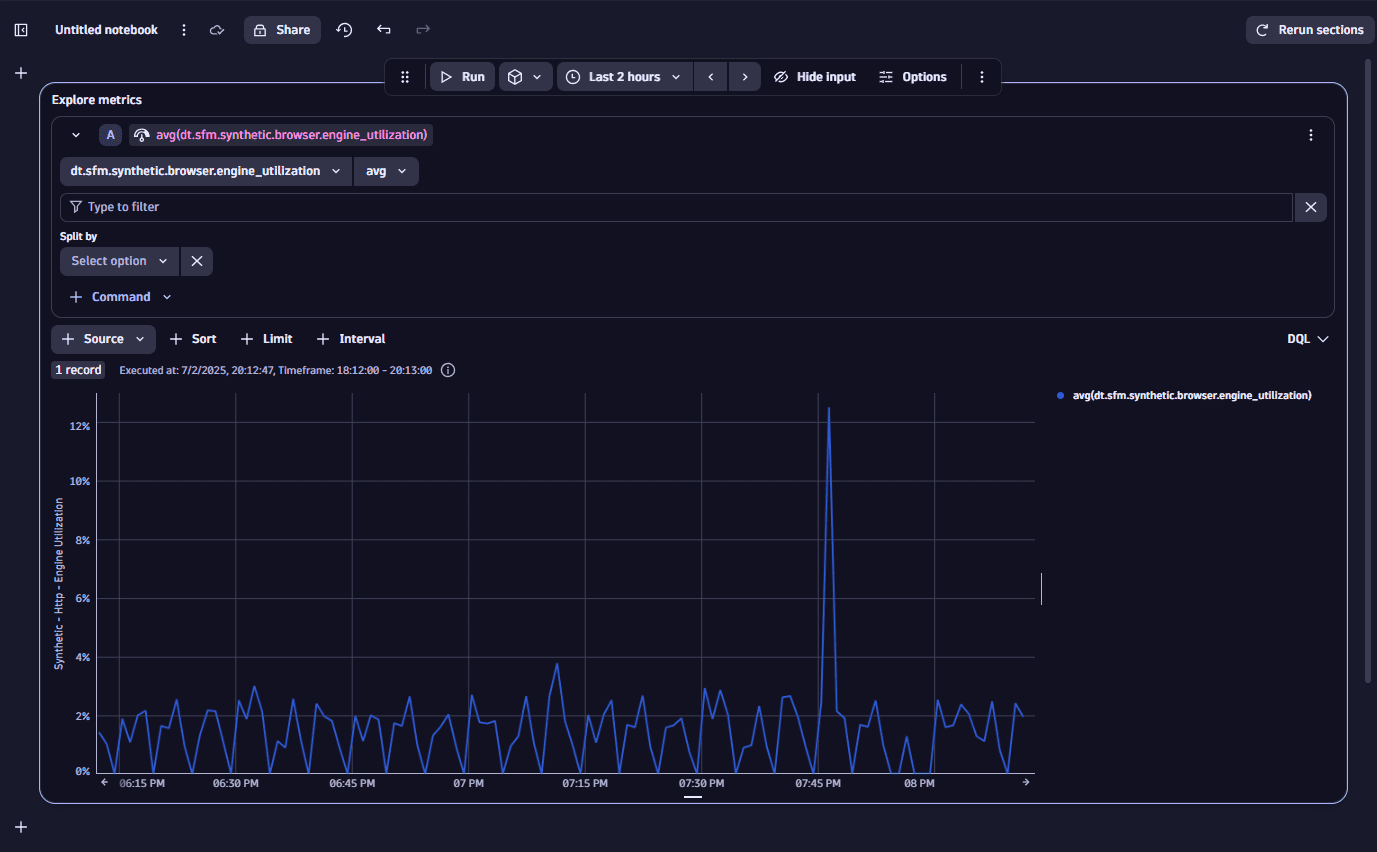This screenshot has width=1377, height=852.
Task: Open the notebook version history icon
Action: click(x=344, y=30)
